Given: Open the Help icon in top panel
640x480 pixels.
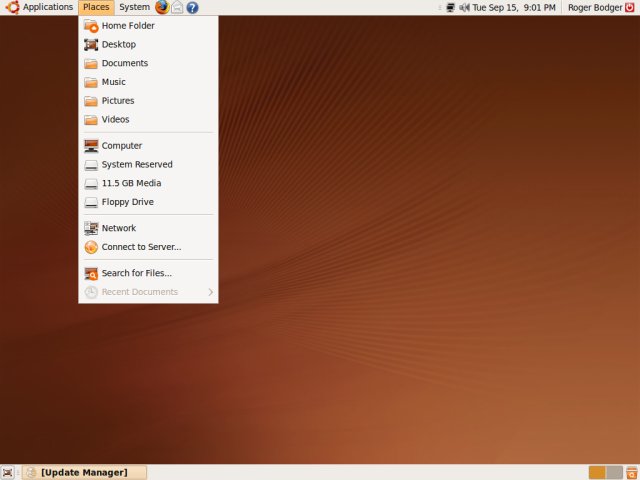Looking at the screenshot, I should [x=192, y=7].
